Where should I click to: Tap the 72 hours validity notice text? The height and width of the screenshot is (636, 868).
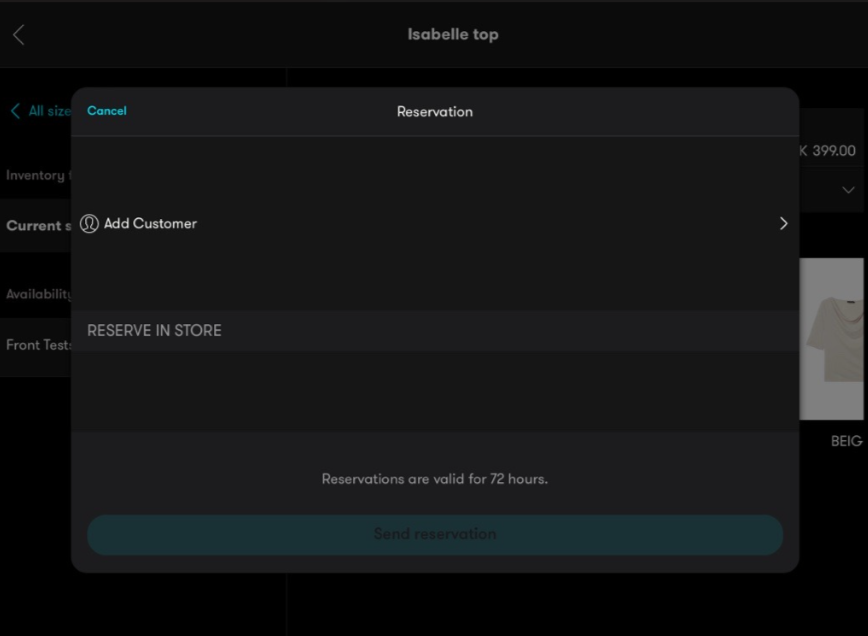tap(435, 479)
